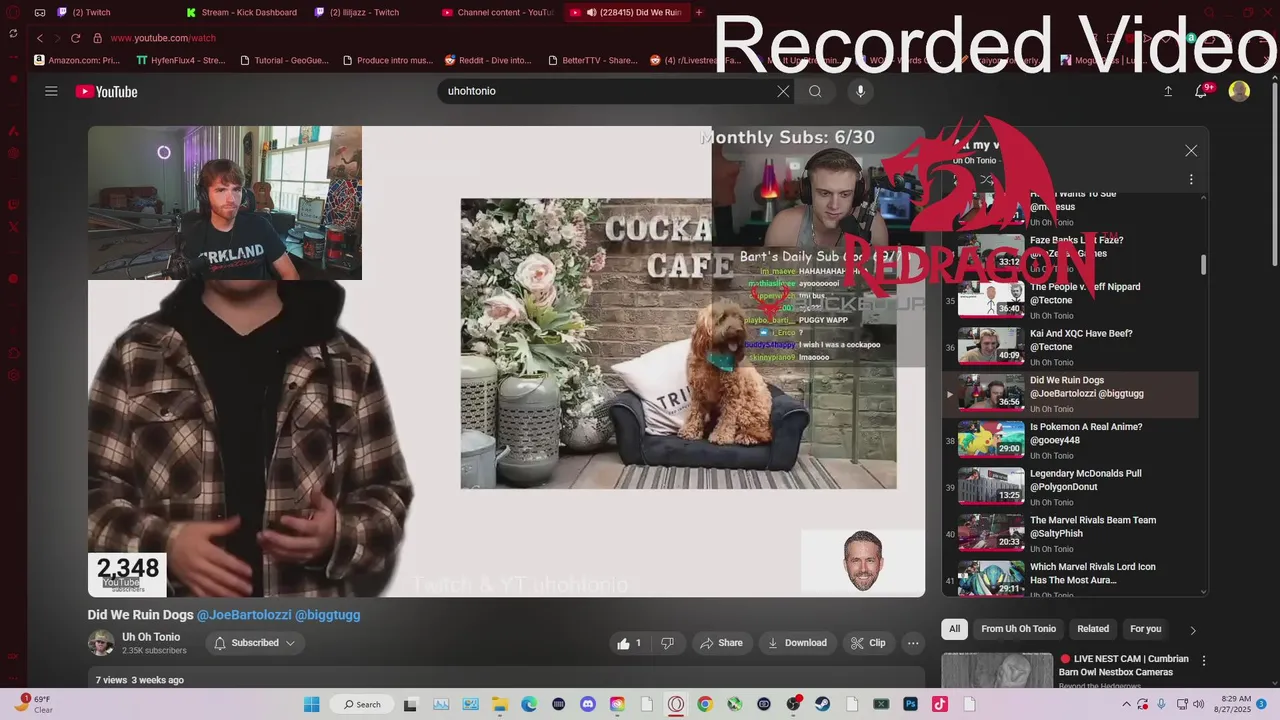The height and width of the screenshot is (720, 1280).
Task: Open Uh Oh Tonio channel name link
Action: point(151,637)
